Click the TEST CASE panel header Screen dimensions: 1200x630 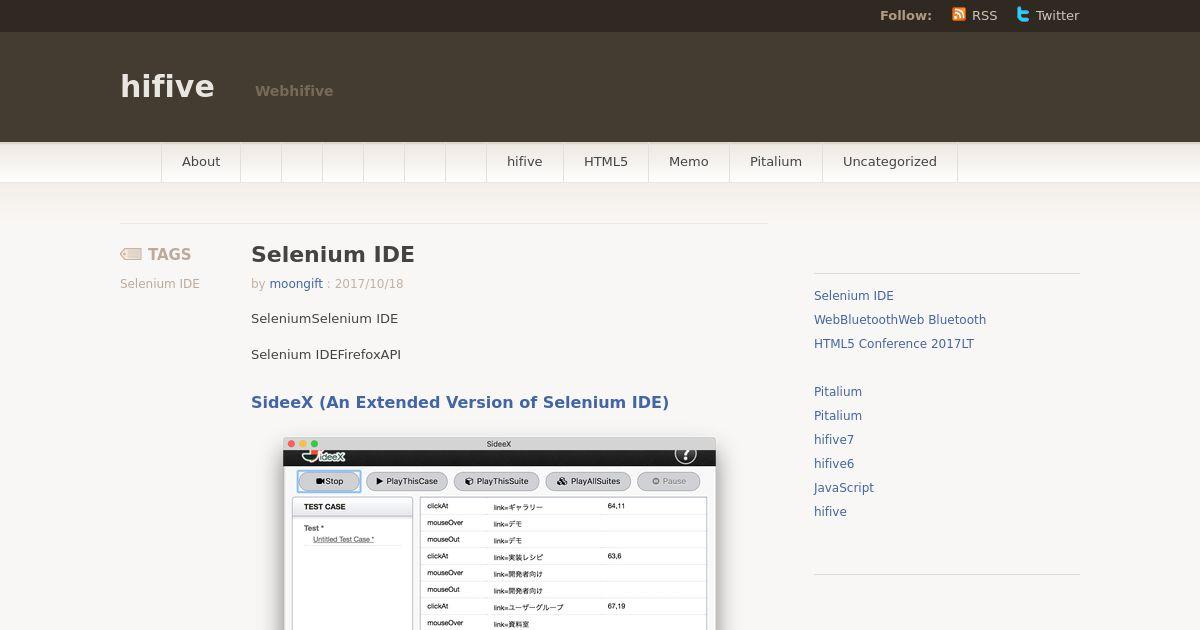(352, 507)
